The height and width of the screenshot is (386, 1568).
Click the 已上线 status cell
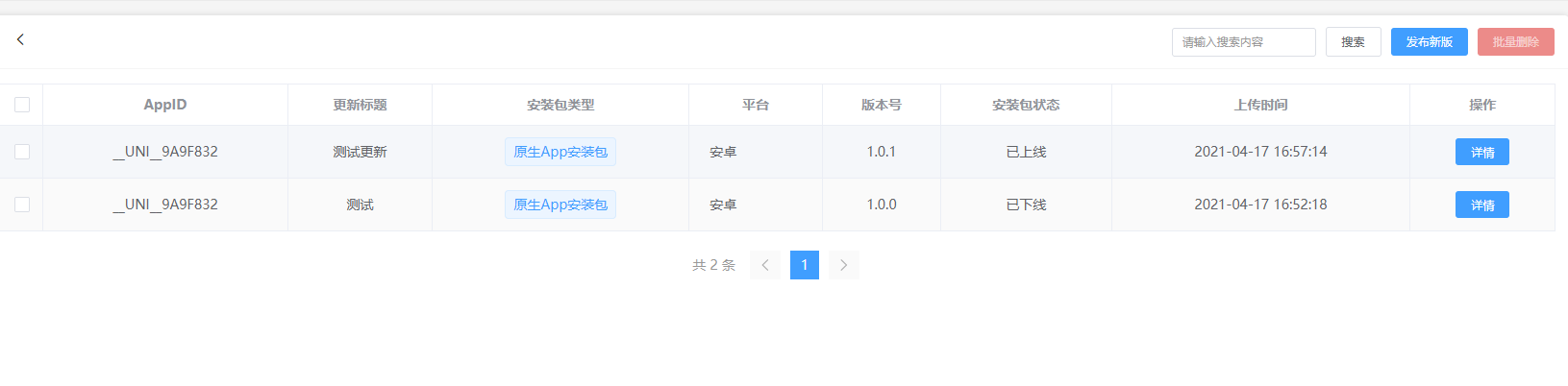pos(1026,152)
